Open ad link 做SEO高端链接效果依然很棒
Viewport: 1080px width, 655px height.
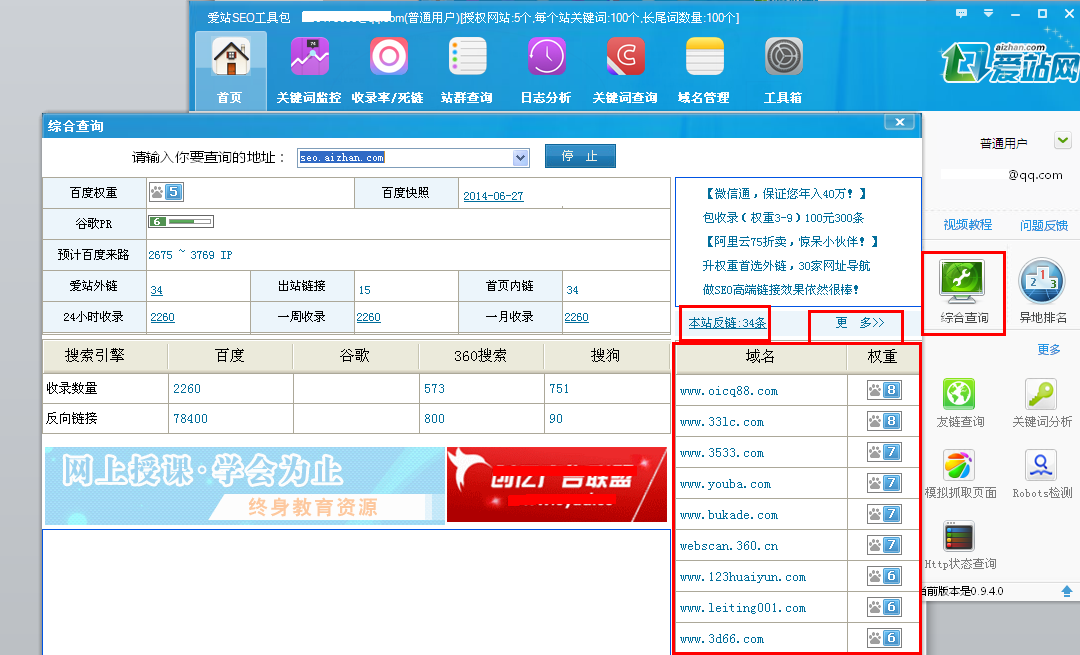tap(780, 291)
